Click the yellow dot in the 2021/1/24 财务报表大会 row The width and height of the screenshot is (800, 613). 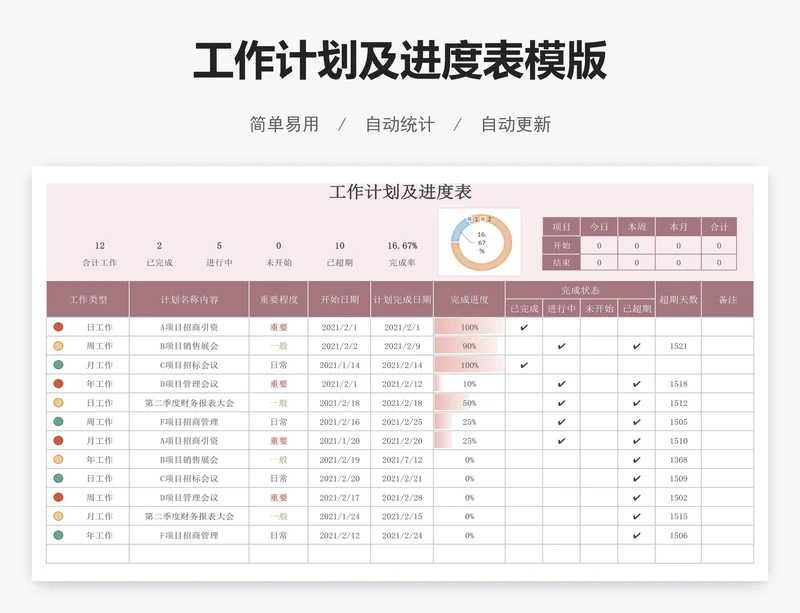click(x=58, y=516)
